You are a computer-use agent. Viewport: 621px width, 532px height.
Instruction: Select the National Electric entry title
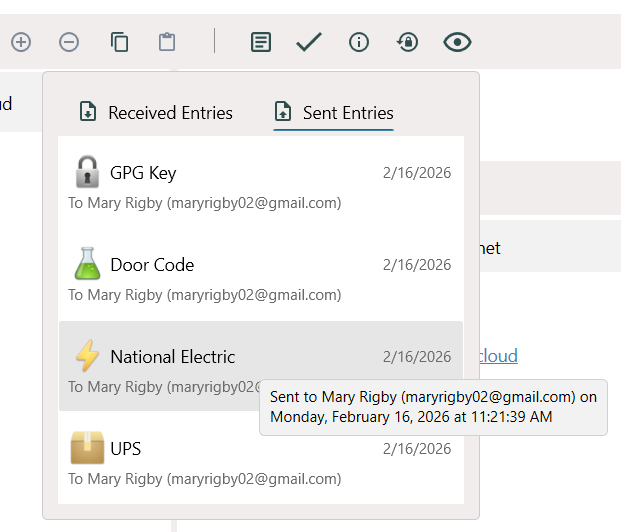click(173, 357)
